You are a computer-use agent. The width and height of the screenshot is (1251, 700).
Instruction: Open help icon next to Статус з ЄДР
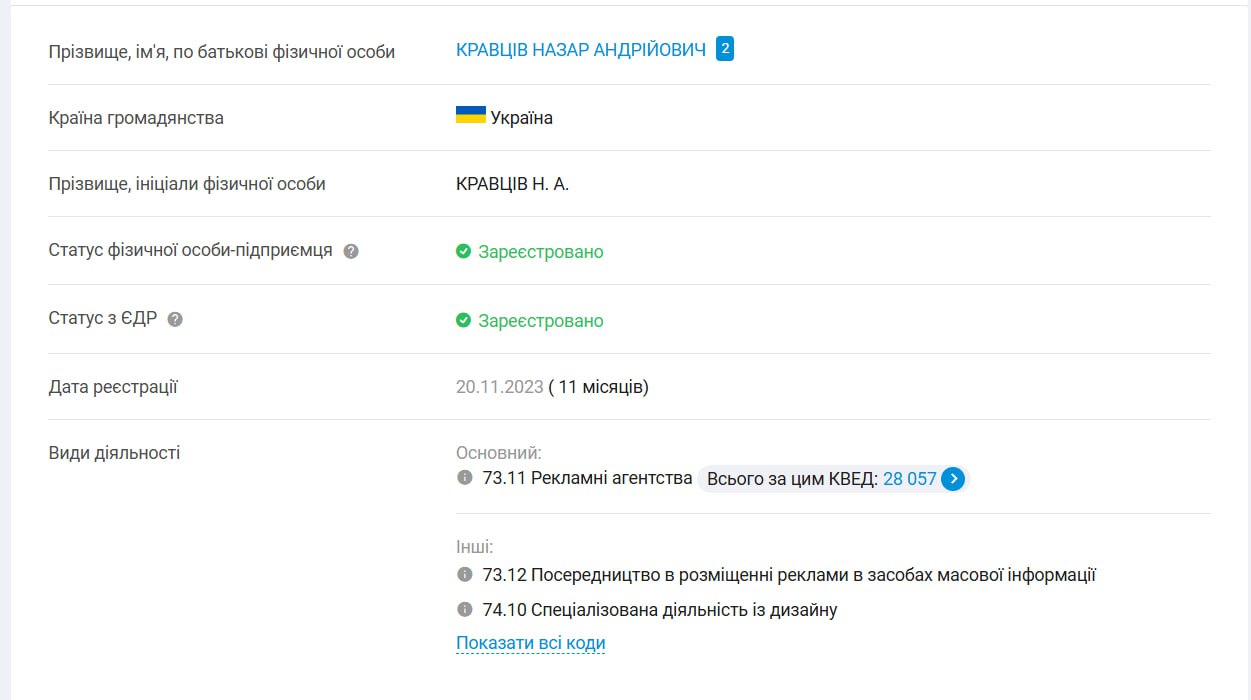click(x=175, y=320)
